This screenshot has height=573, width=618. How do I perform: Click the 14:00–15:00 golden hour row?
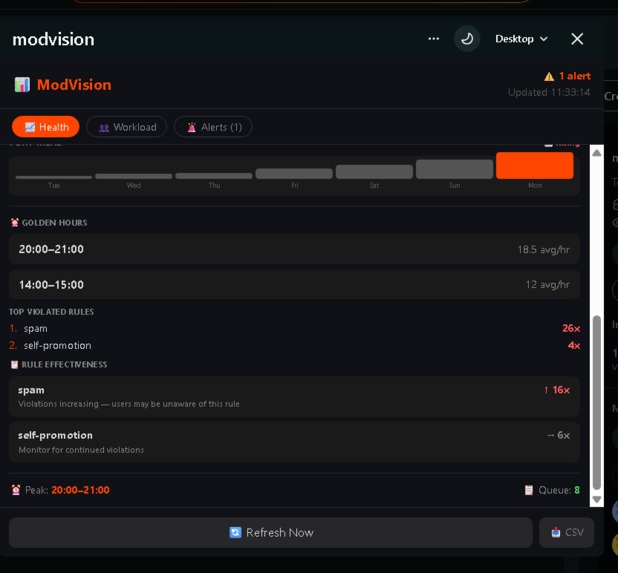tap(294, 285)
